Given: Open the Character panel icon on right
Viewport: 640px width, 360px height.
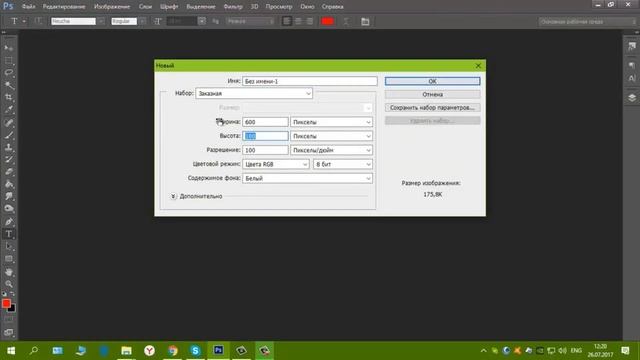Looking at the screenshot, I should pos(632,78).
